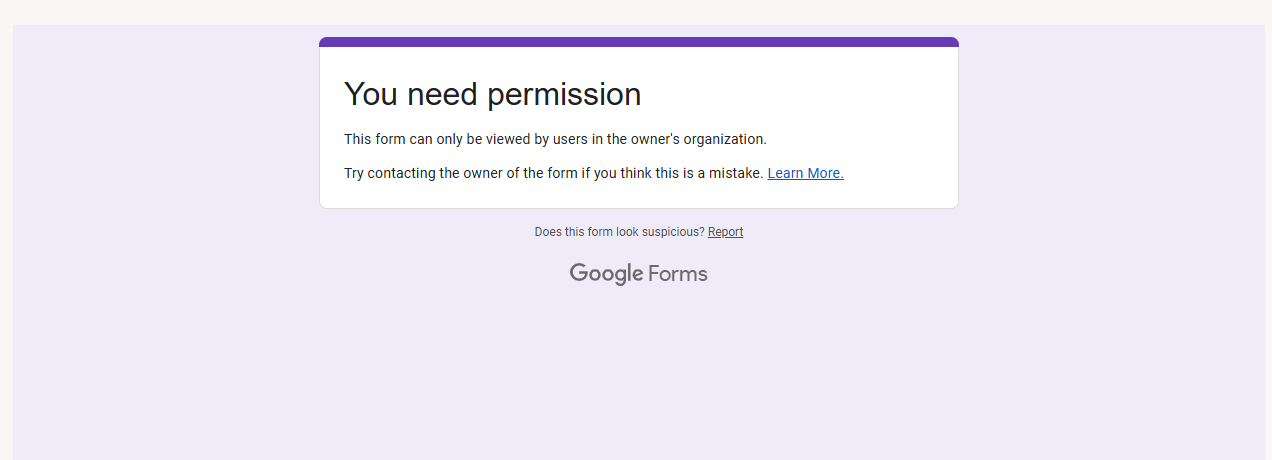Click the Google Forms logo

click(x=638, y=273)
